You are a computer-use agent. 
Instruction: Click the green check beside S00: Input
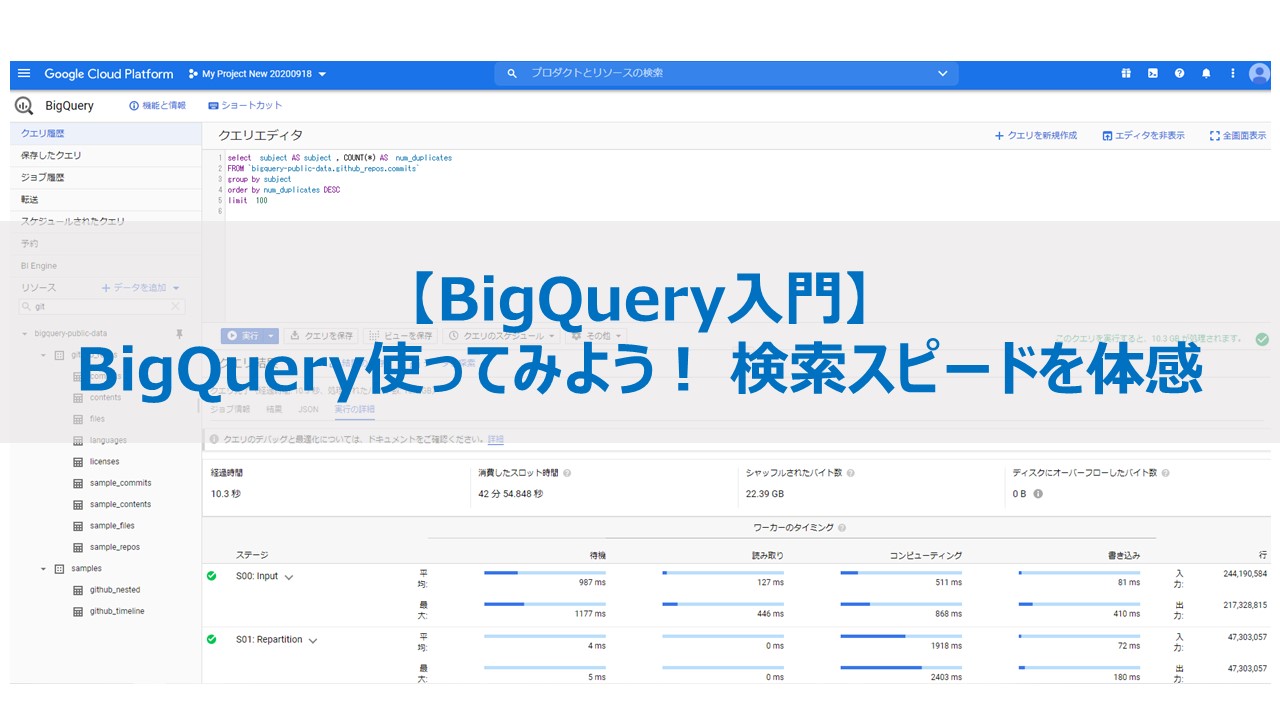pyautogui.click(x=211, y=576)
